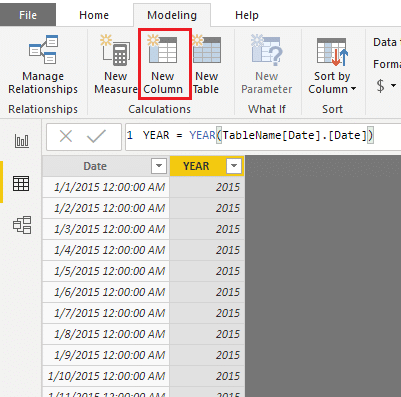401x397 pixels.
Task: Open the Help ribbon tab
Action: (247, 15)
